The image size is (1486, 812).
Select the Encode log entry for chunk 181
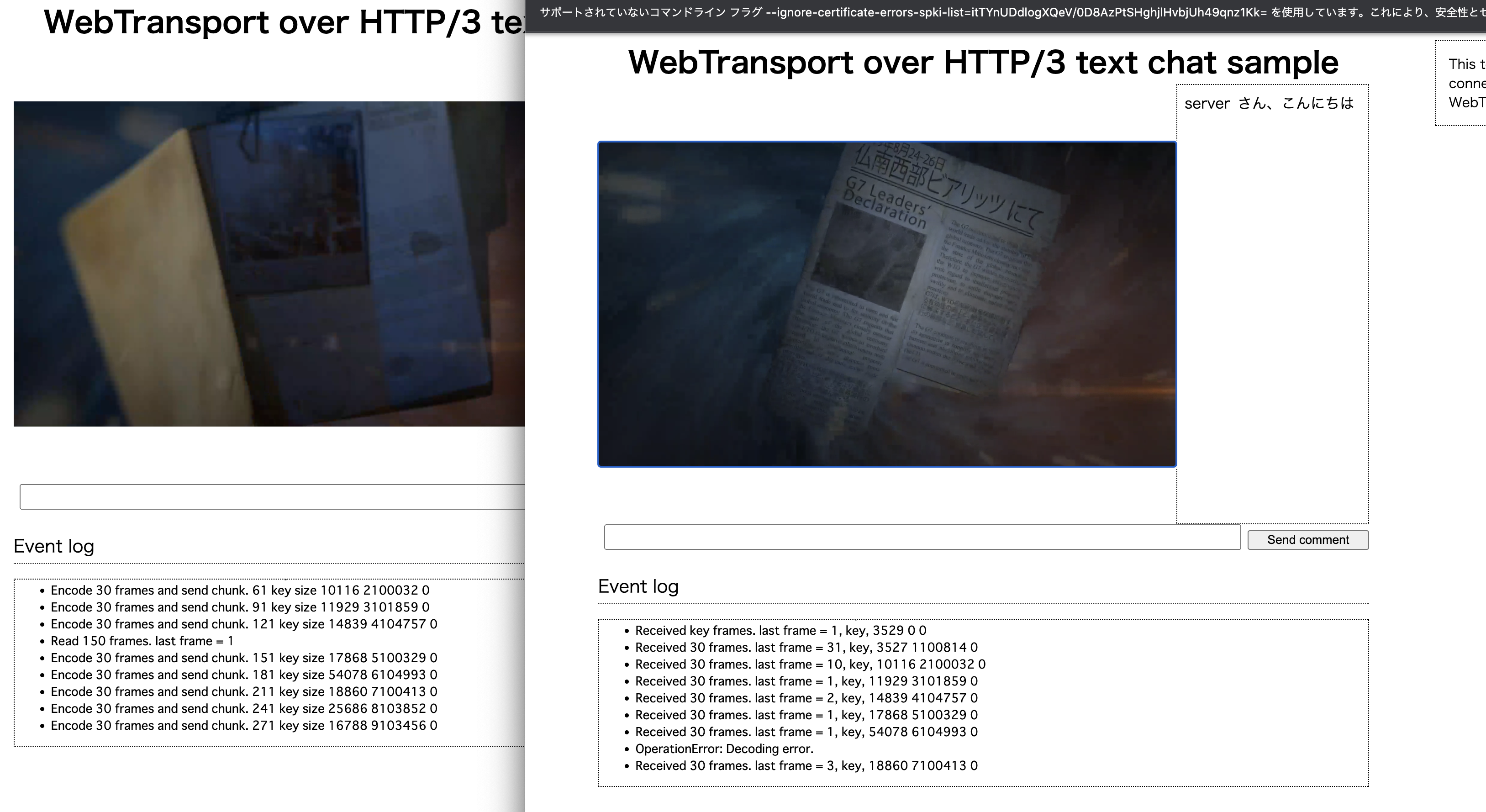tap(244, 675)
